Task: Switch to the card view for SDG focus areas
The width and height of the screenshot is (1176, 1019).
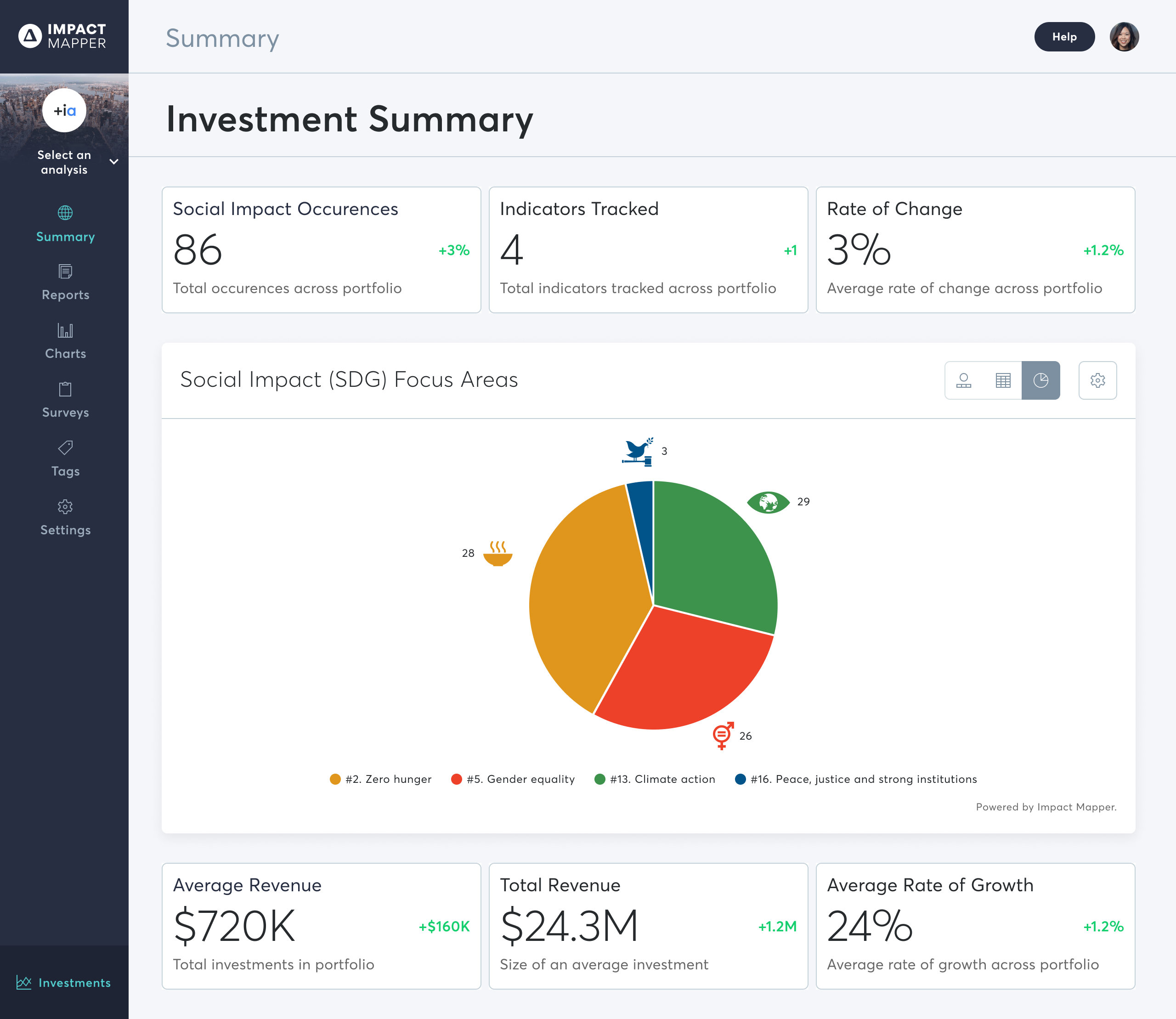Action: click(x=964, y=380)
